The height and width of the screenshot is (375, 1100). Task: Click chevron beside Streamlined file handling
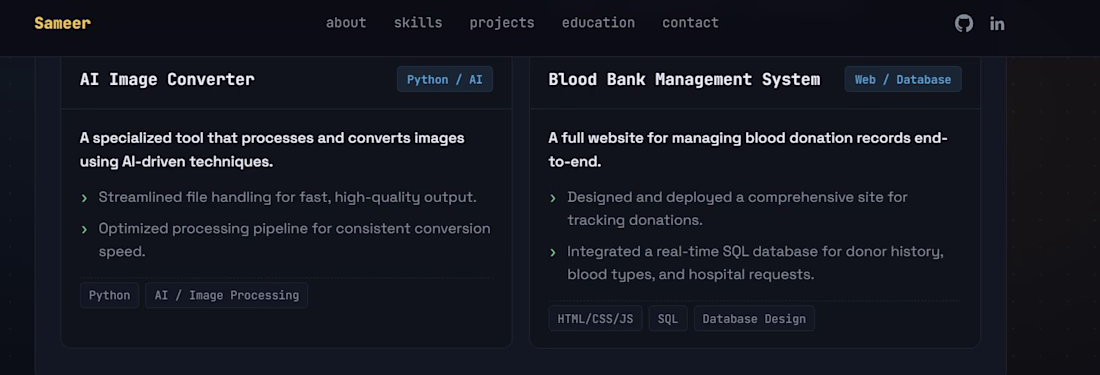click(x=84, y=198)
